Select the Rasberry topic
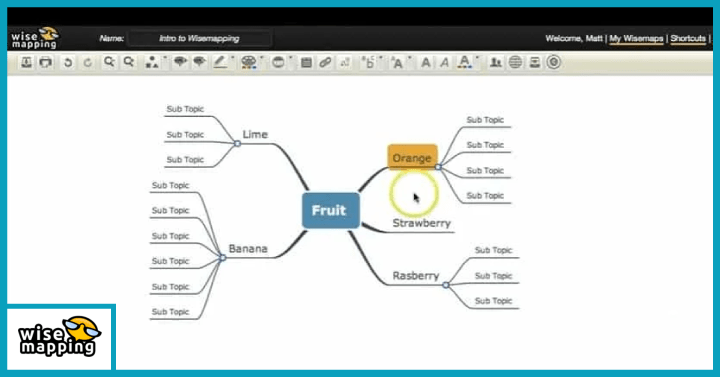720x377 pixels. (x=416, y=276)
